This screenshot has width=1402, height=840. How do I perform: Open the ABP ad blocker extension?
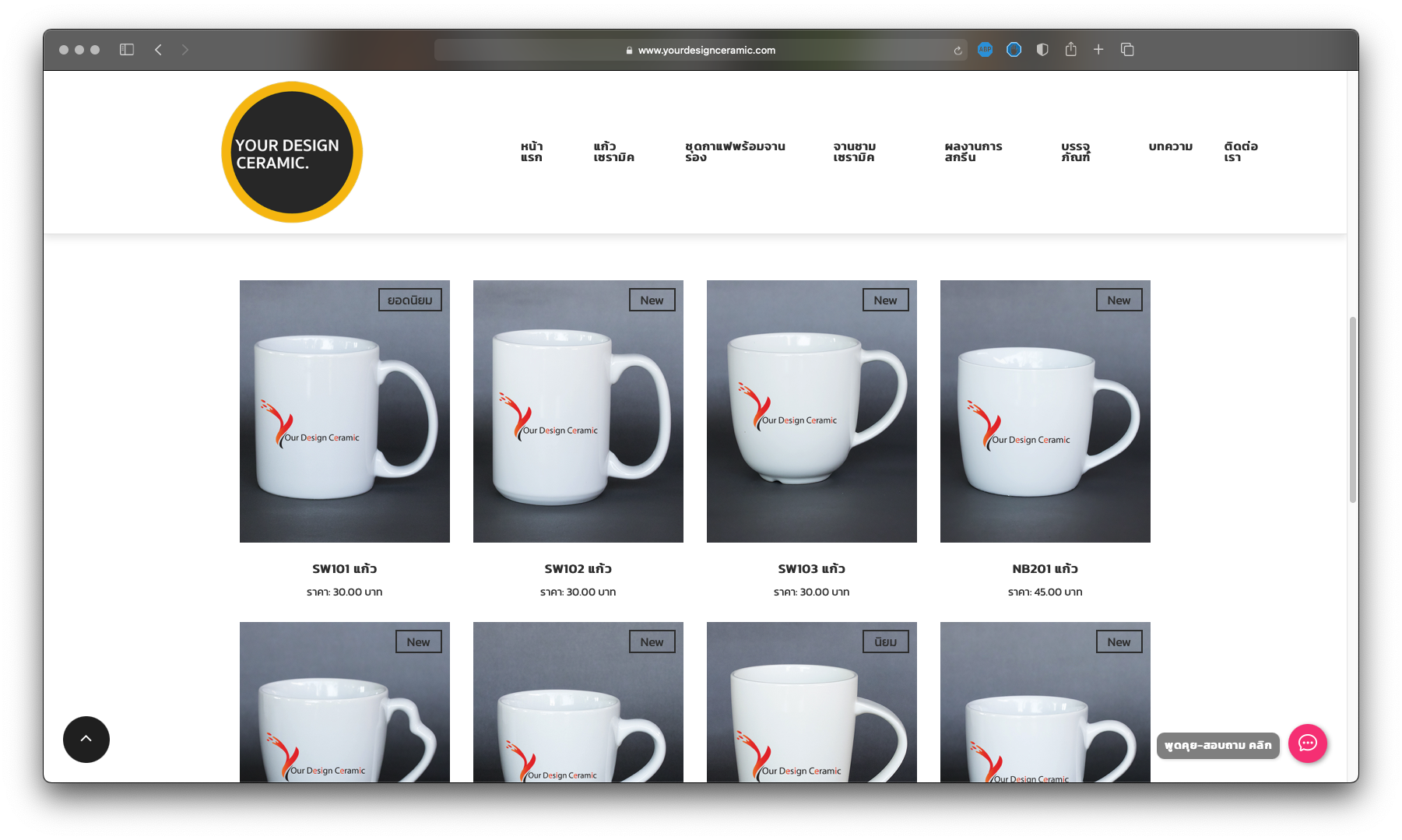(x=985, y=50)
